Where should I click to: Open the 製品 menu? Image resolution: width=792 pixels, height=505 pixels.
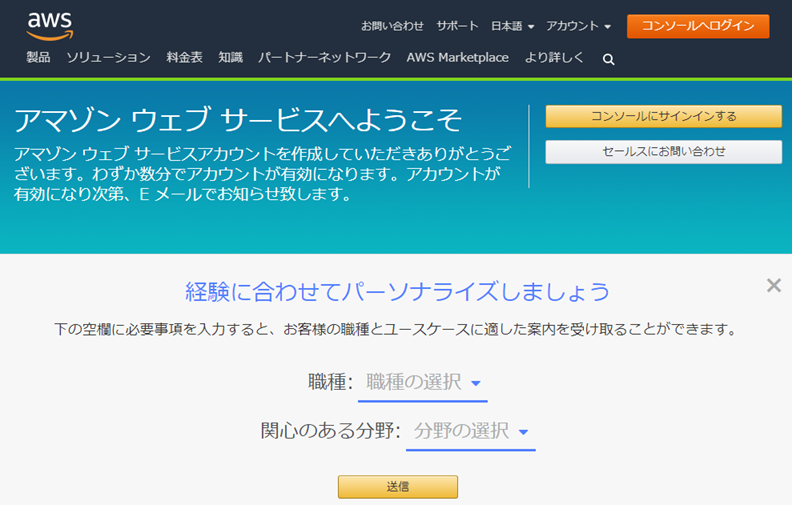(38, 58)
